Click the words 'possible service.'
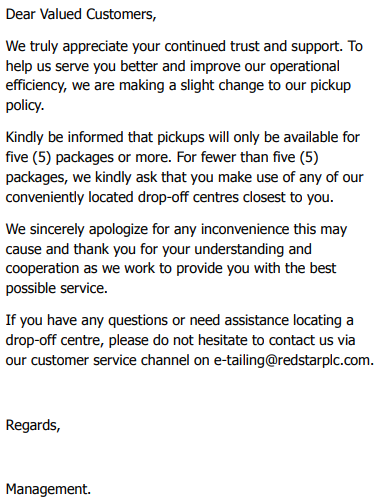The width and height of the screenshot is (376, 501). 57,288
